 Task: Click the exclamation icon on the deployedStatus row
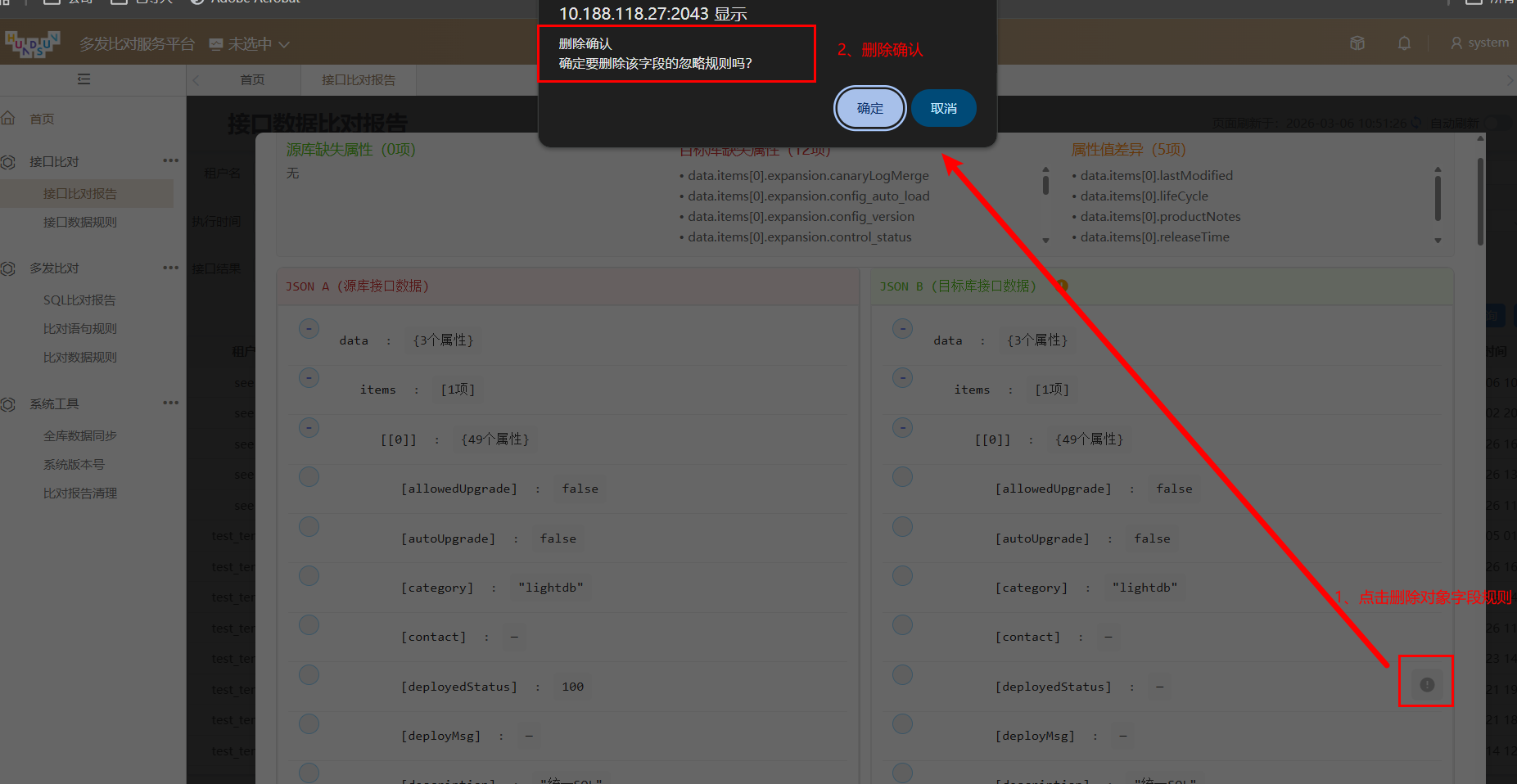click(1426, 685)
